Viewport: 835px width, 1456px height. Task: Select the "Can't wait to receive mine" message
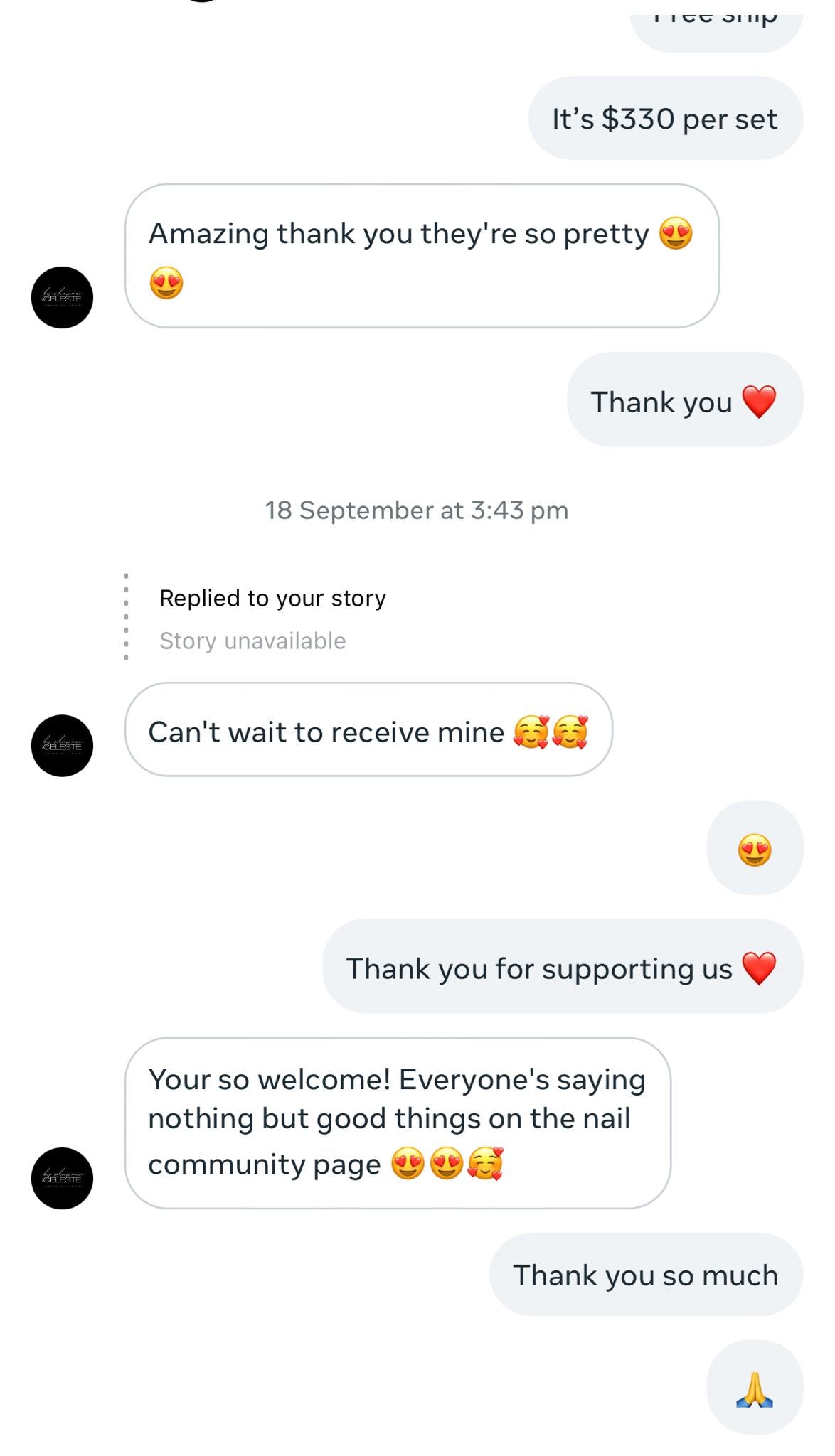point(326,732)
